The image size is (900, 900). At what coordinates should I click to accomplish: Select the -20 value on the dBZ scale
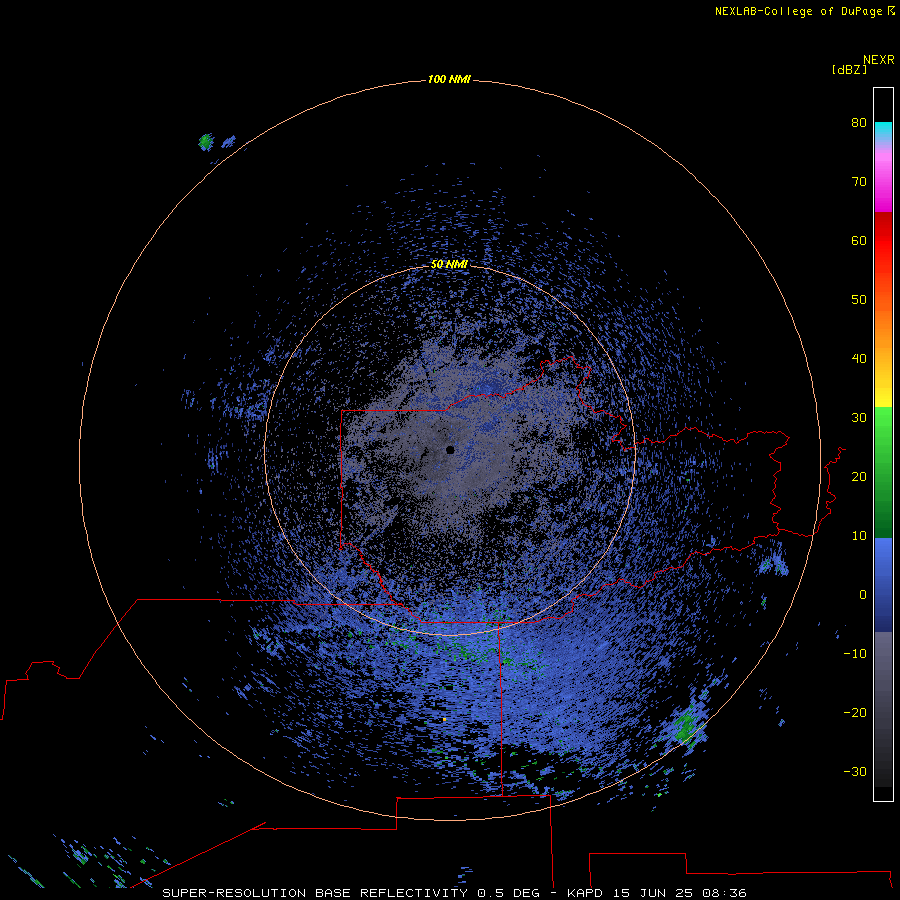tap(855, 713)
